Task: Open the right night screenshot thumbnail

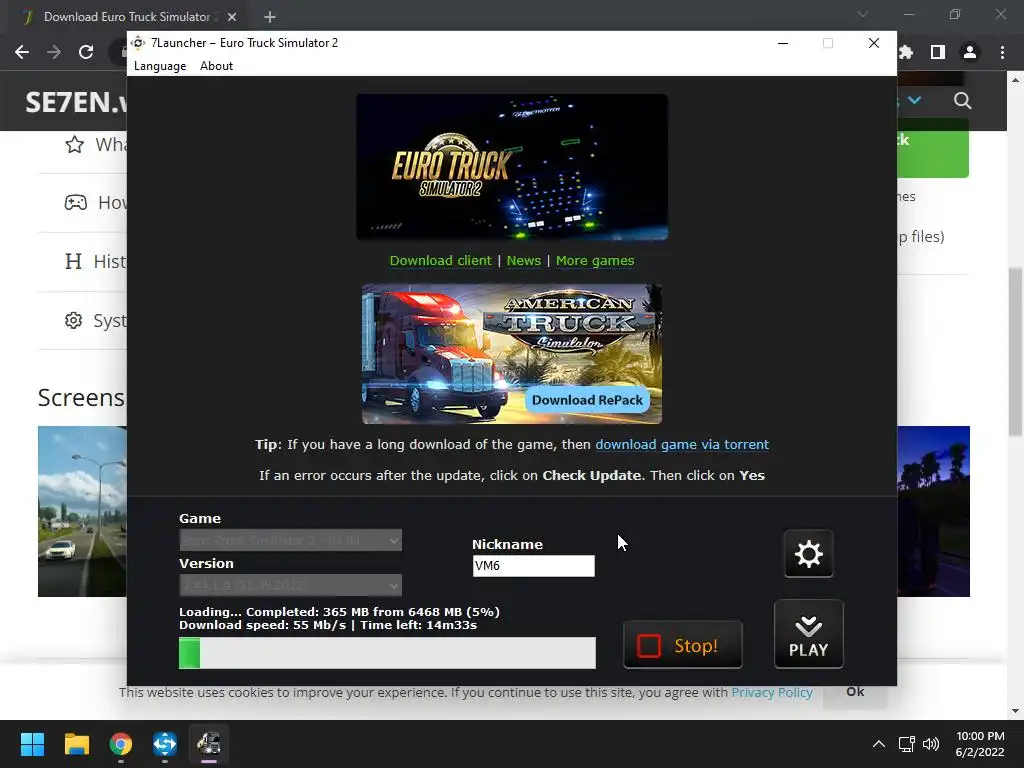Action: [x=933, y=511]
